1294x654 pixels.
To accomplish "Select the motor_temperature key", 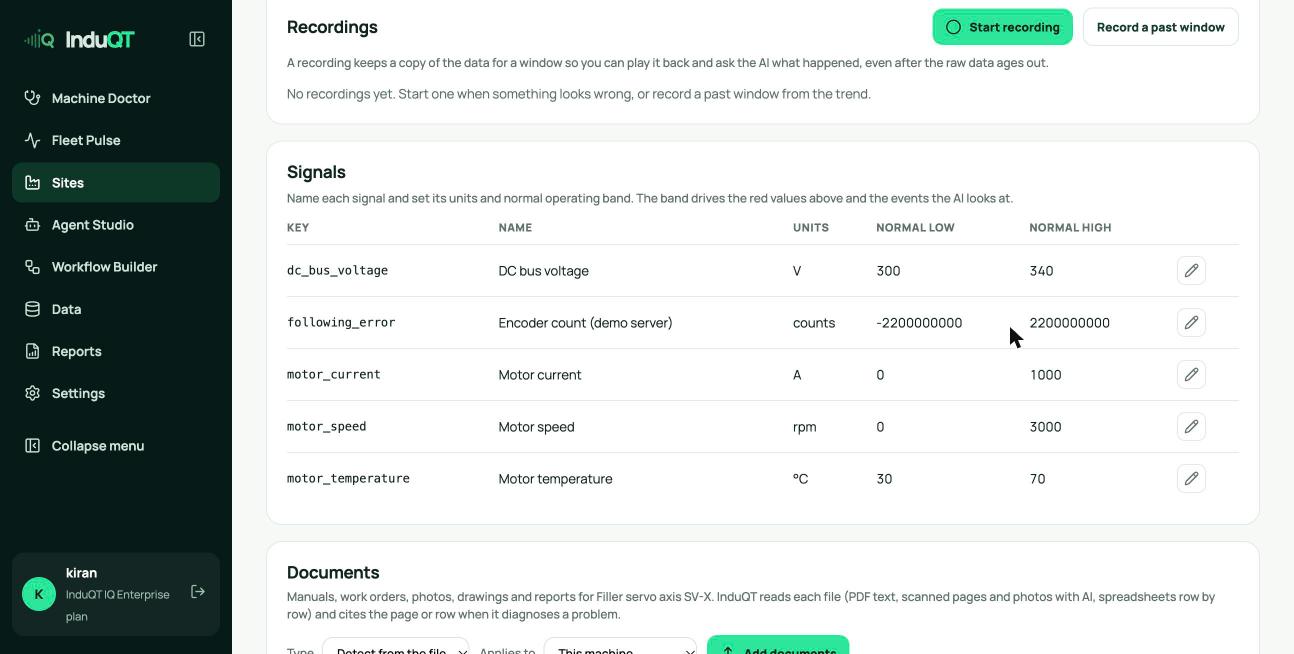I will pyautogui.click(x=348, y=479).
